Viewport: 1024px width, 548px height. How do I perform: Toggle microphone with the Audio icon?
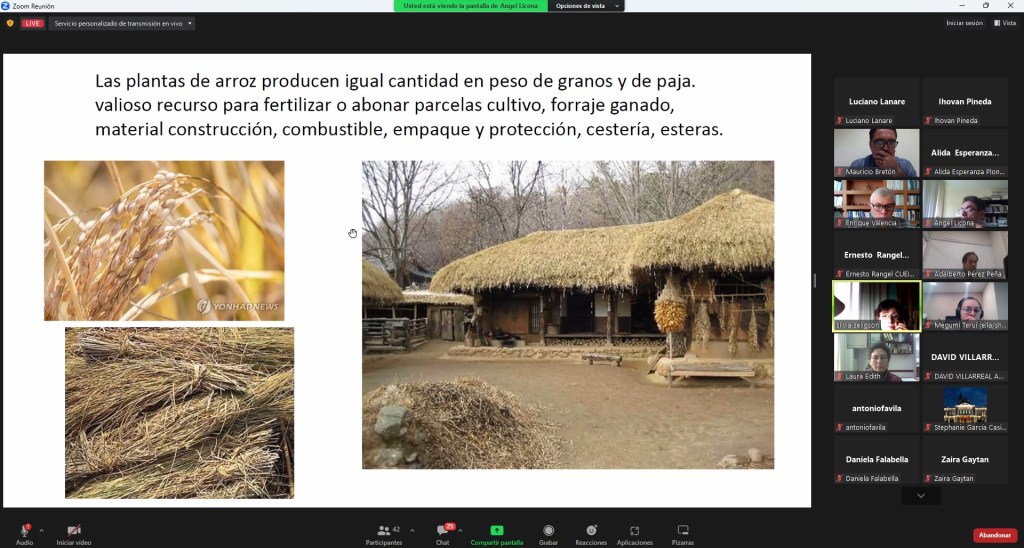[24, 530]
